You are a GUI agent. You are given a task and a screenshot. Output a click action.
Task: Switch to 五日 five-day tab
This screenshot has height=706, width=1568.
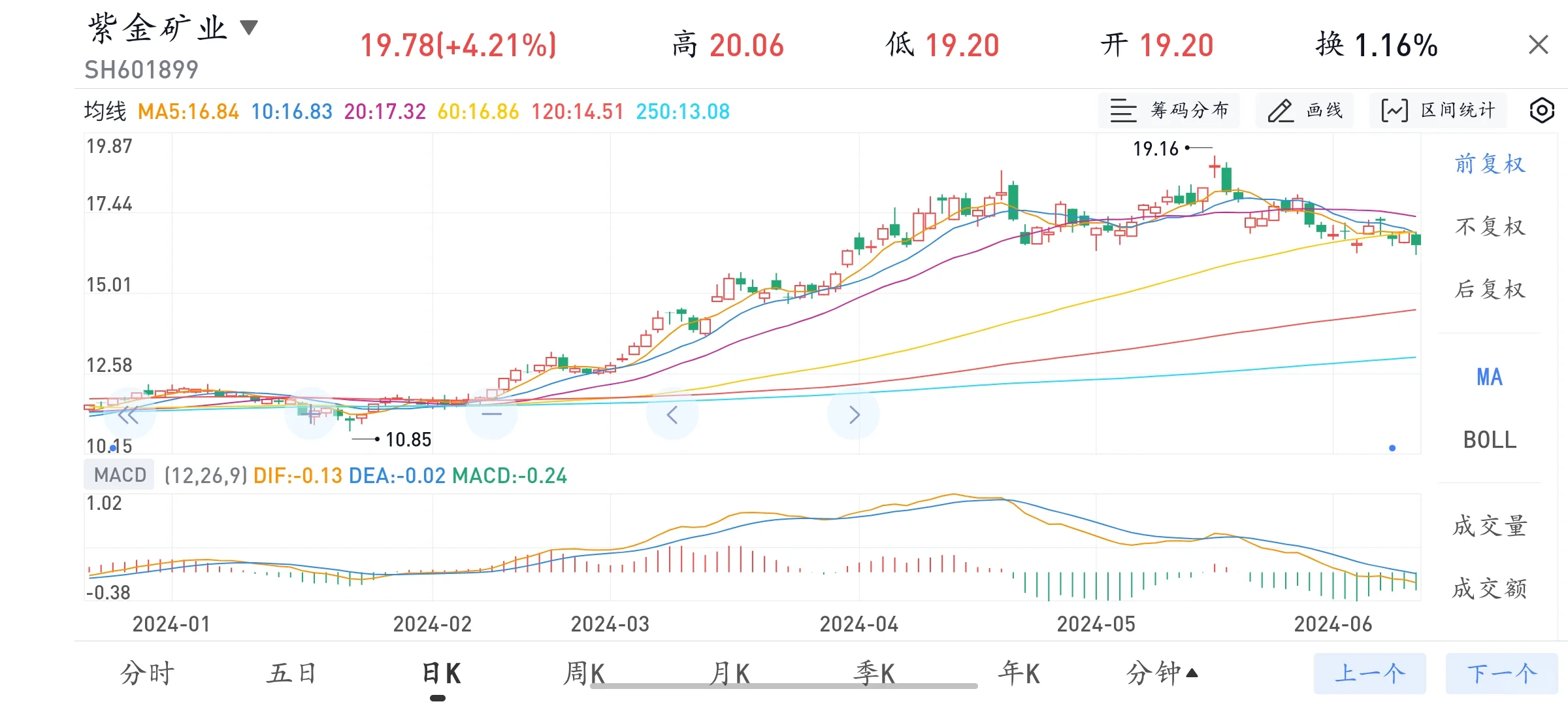click(292, 673)
